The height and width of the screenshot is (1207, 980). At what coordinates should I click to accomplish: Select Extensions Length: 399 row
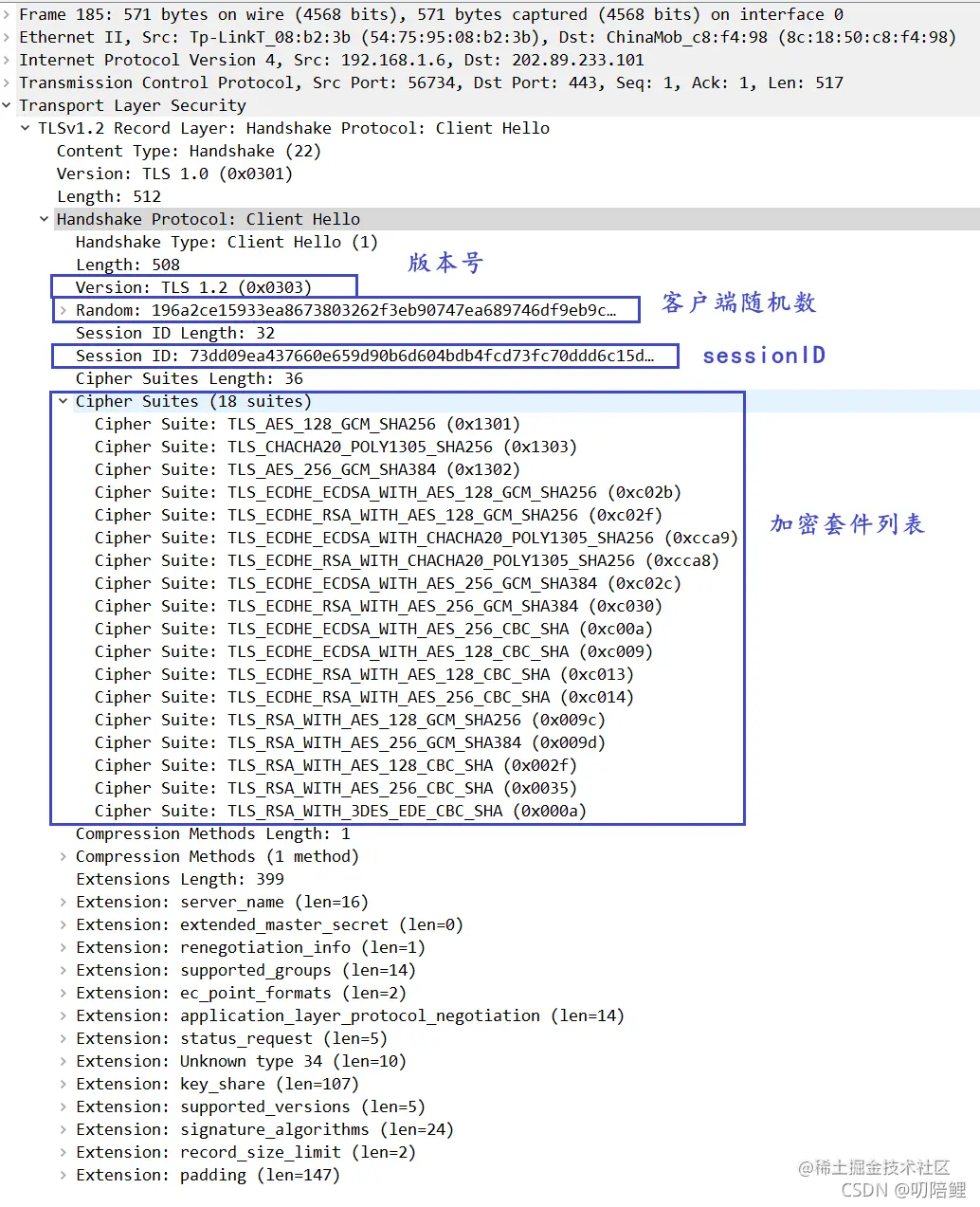(x=180, y=879)
